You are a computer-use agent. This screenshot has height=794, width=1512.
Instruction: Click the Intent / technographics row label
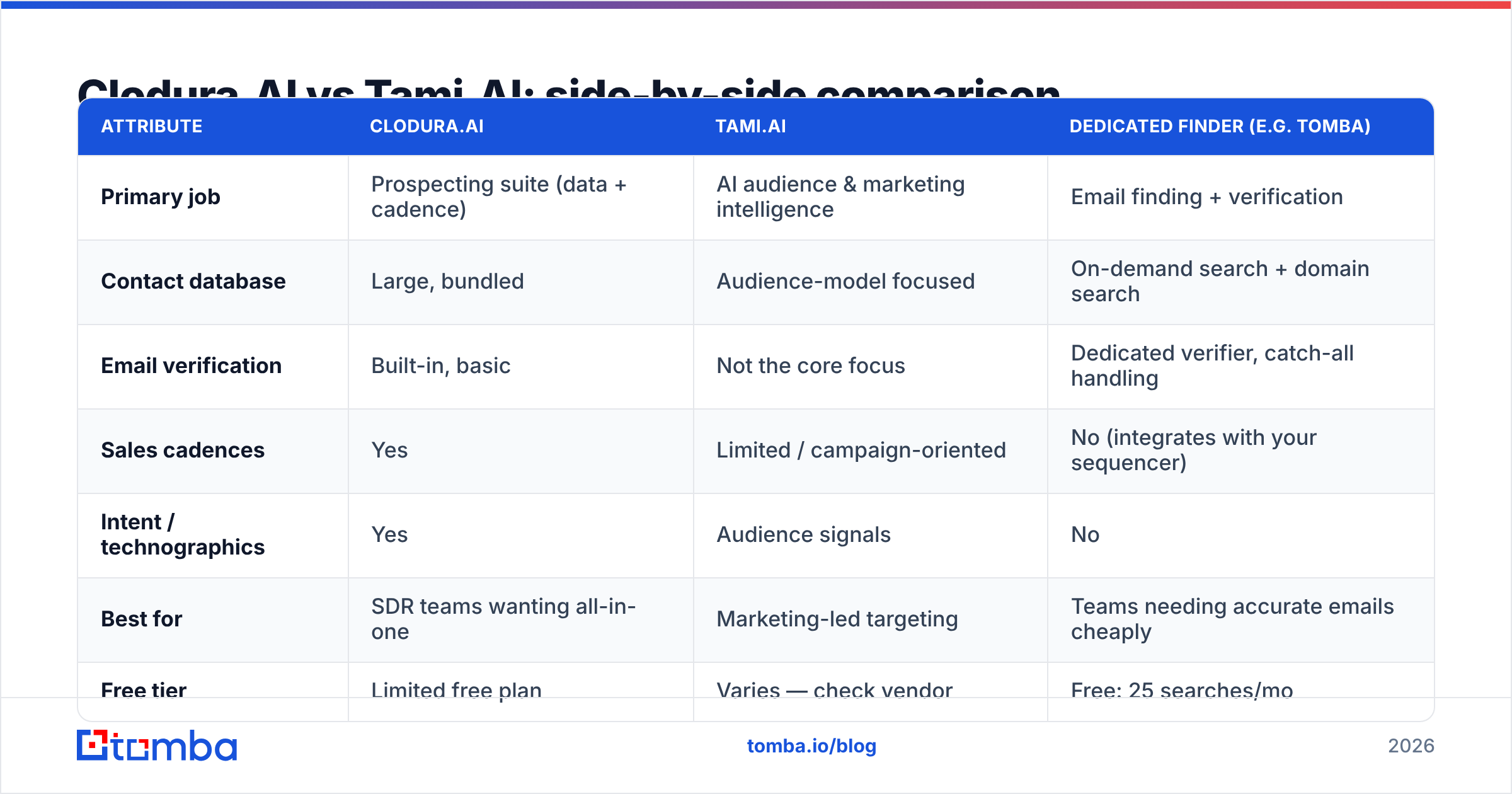183,534
